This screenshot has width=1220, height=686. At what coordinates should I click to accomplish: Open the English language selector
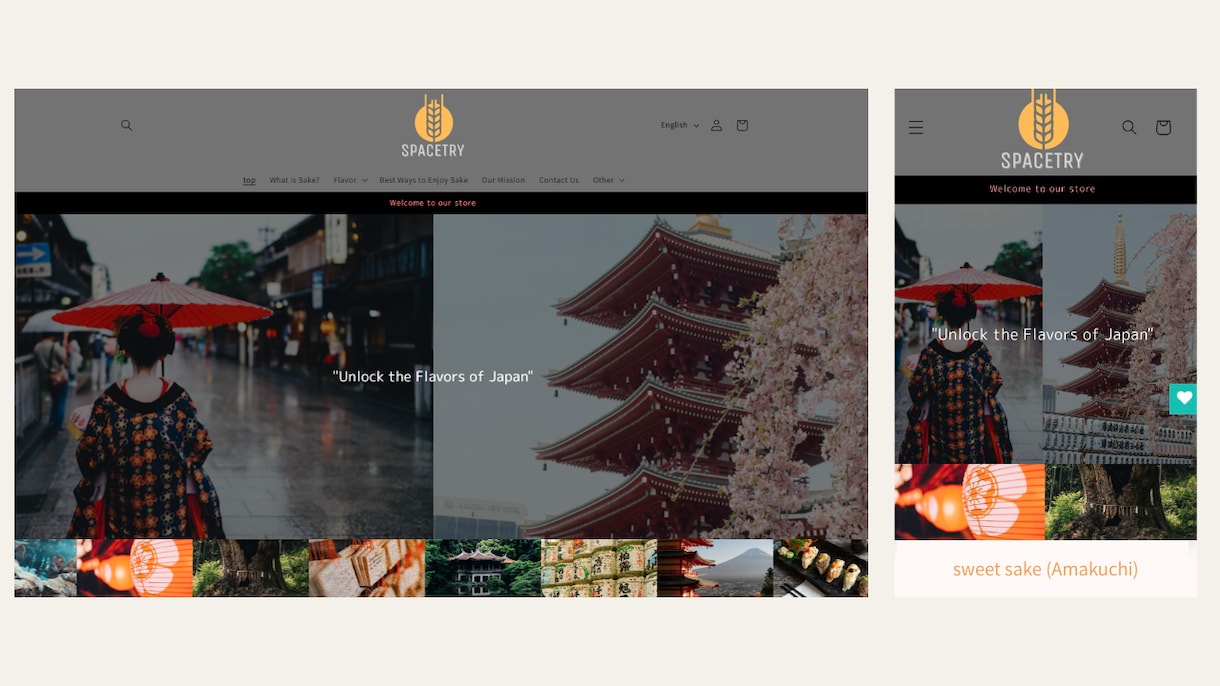(680, 125)
